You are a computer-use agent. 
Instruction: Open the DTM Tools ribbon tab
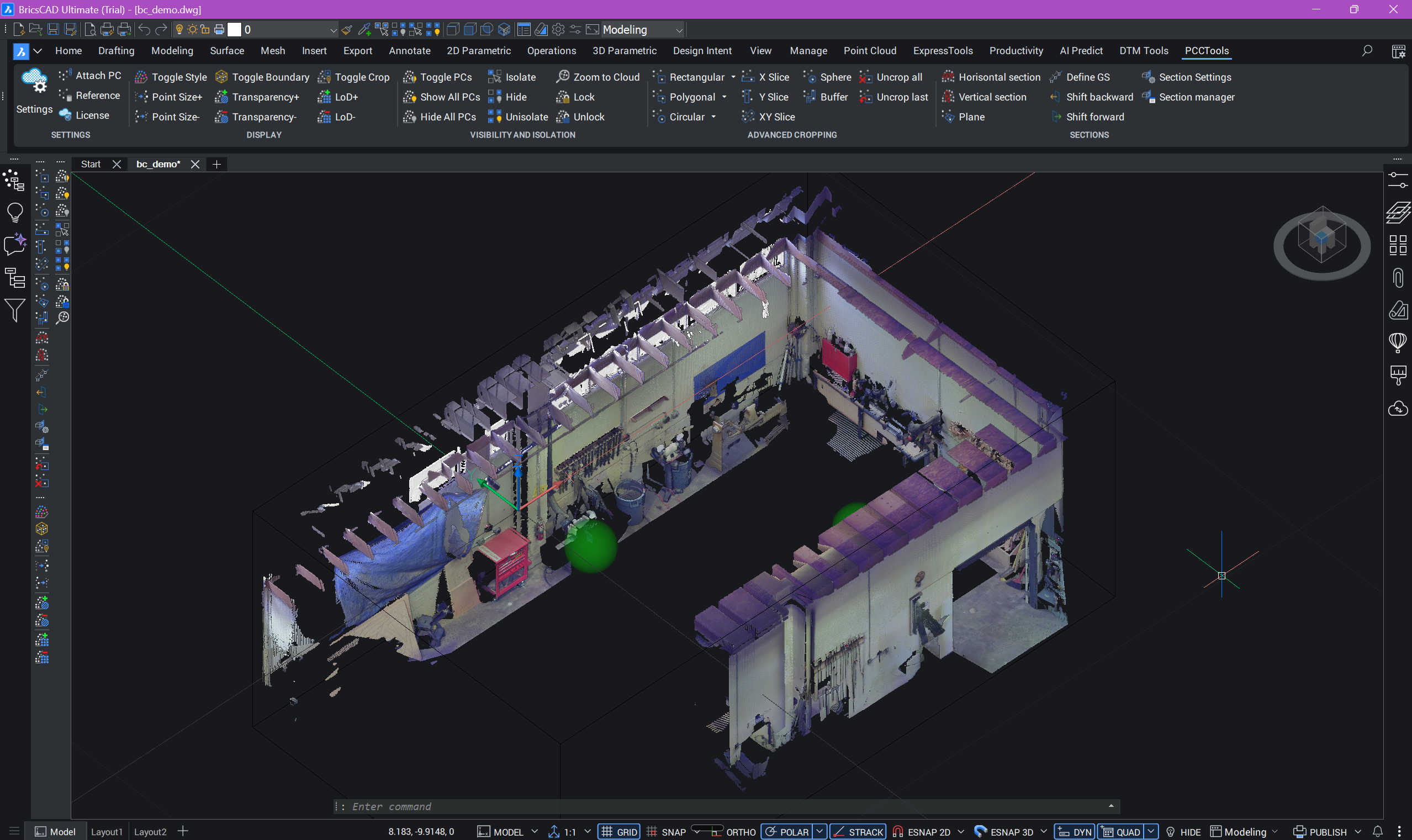(1143, 50)
